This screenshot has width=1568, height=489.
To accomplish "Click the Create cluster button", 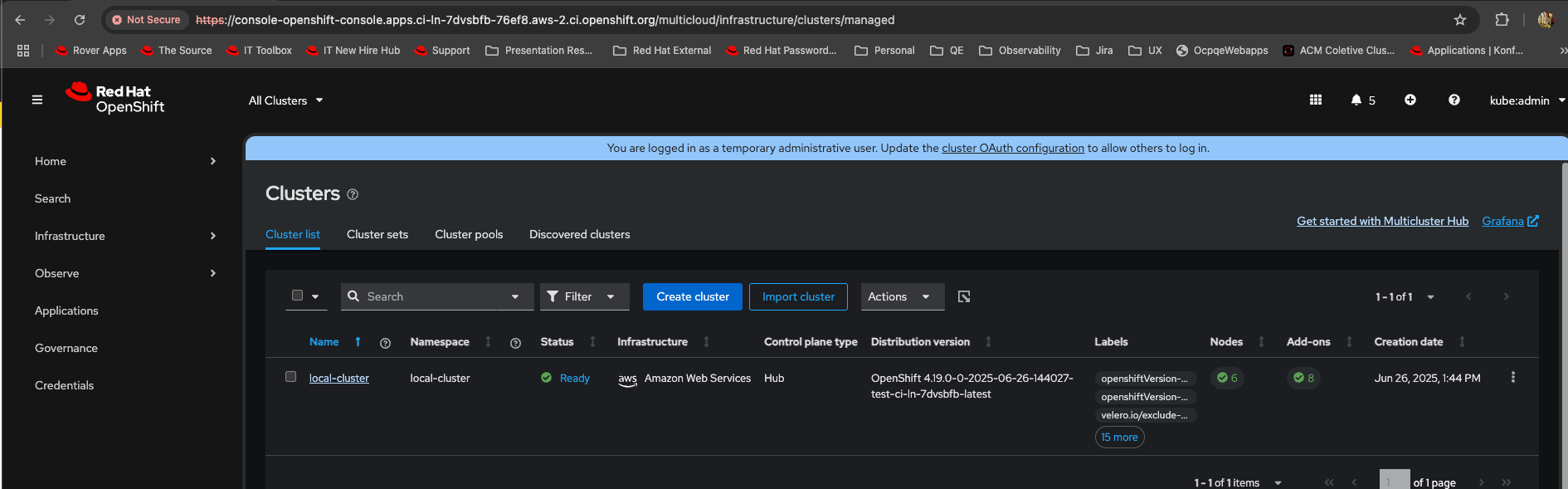I will (693, 296).
